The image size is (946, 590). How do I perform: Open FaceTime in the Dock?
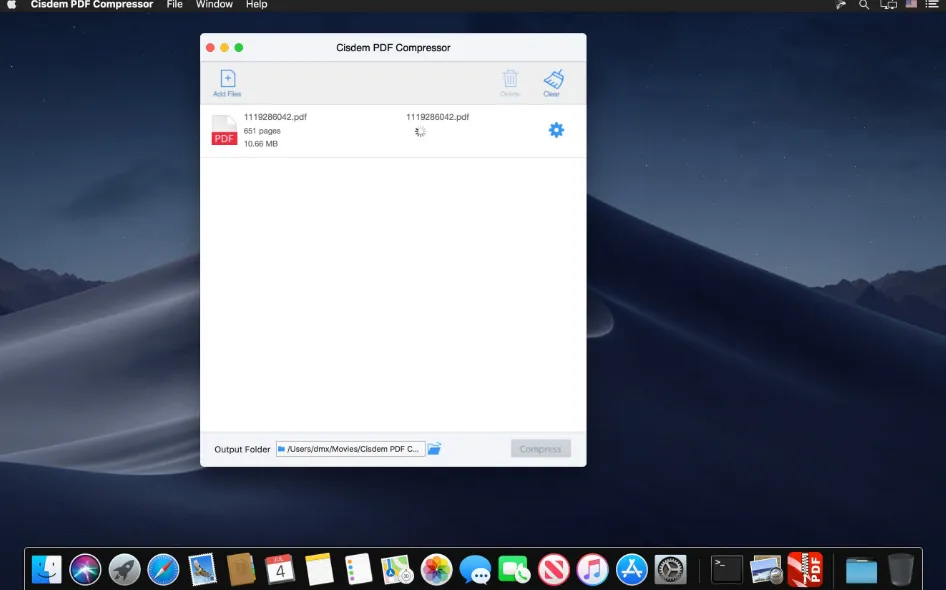click(515, 569)
